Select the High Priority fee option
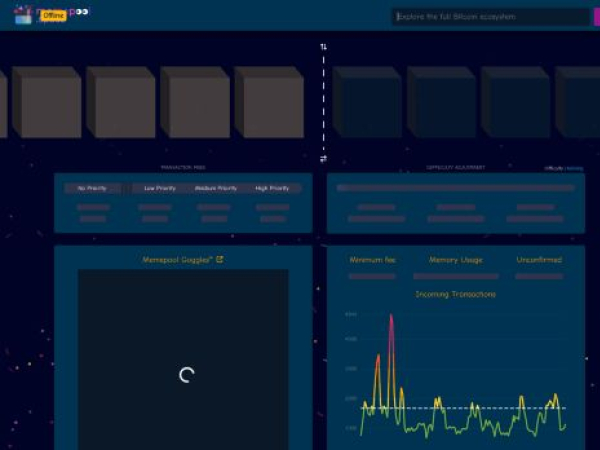The width and height of the screenshot is (600, 450). (272, 188)
